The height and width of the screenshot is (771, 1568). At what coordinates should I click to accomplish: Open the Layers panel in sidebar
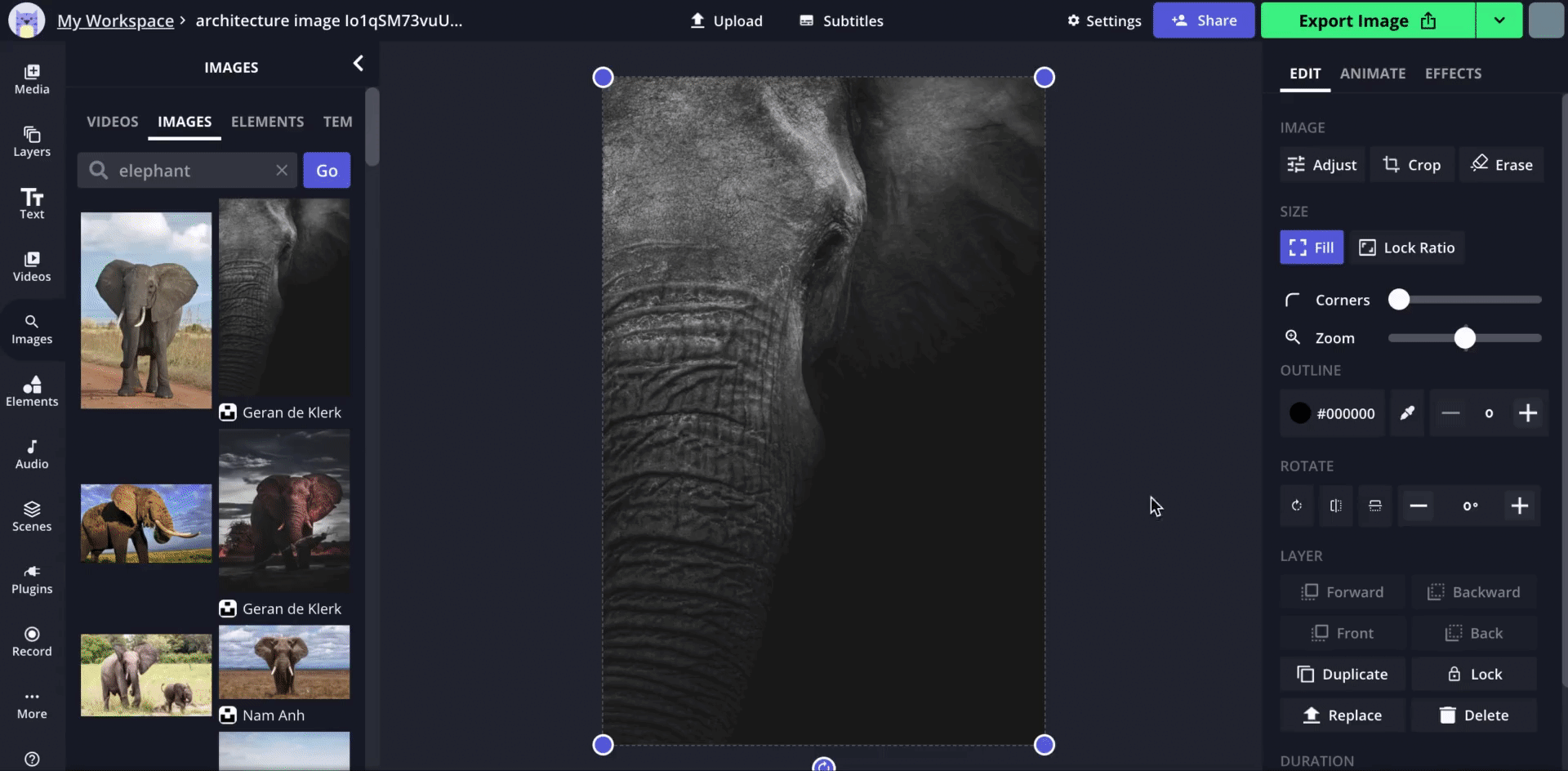coord(32,141)
